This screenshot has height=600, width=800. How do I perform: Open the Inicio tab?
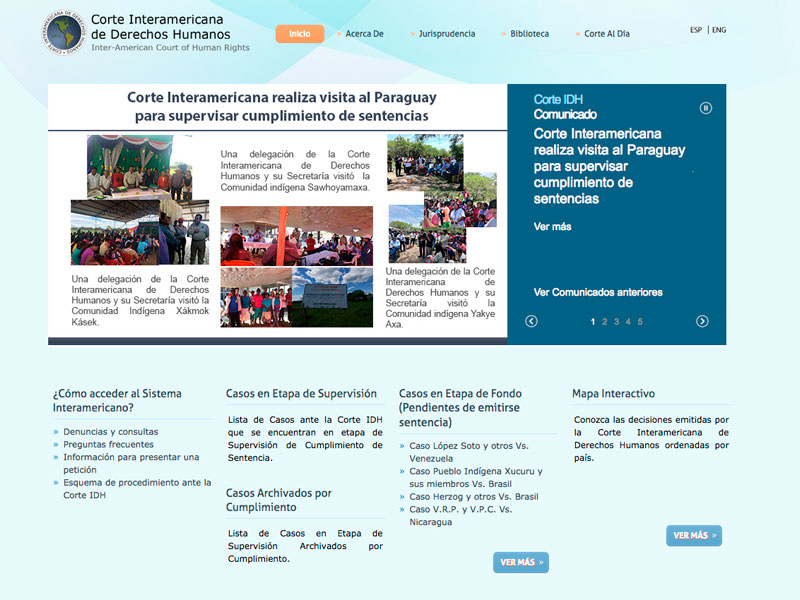299,34
